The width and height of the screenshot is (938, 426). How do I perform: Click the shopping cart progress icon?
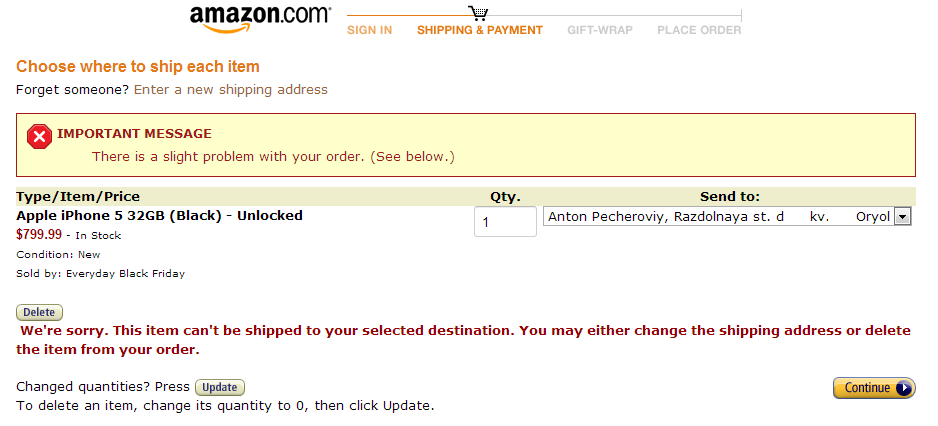[478, 13]
